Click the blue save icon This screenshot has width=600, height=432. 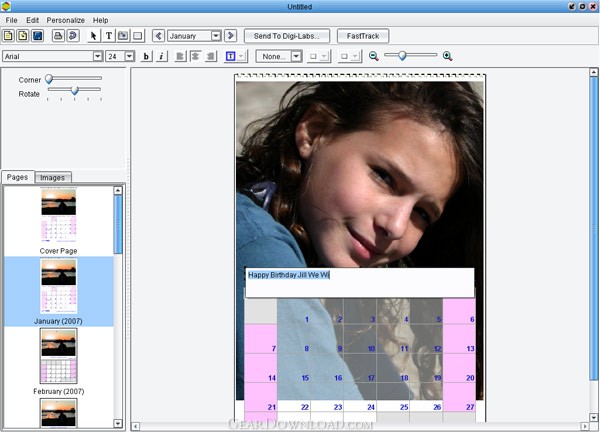coord(38,36)
